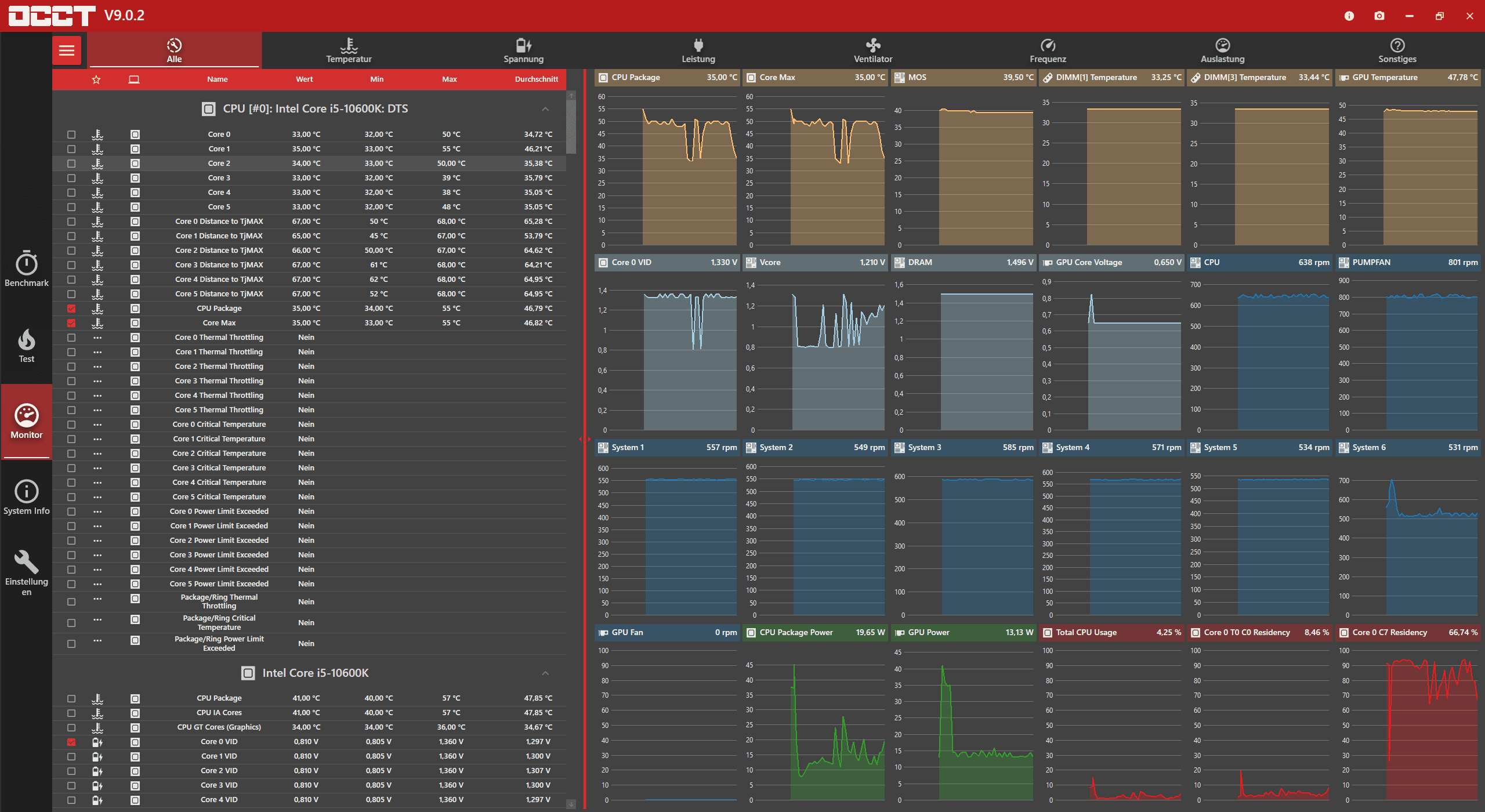Image resolution: width=1485 pixels, height=812 pixels.
Task: Check the Core 3 Critical Temperature checkbox
Action: (x=71, y=468)
